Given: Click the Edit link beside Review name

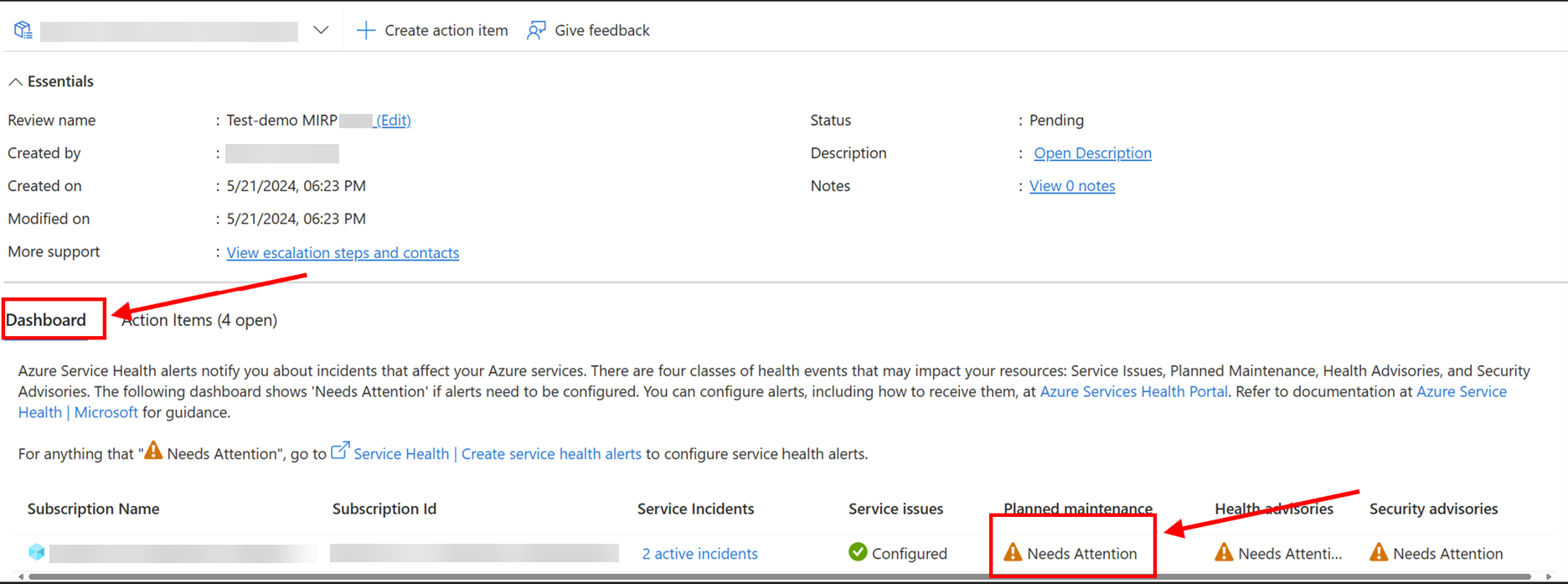Looking at the screenshot, I should click(394, 120).
